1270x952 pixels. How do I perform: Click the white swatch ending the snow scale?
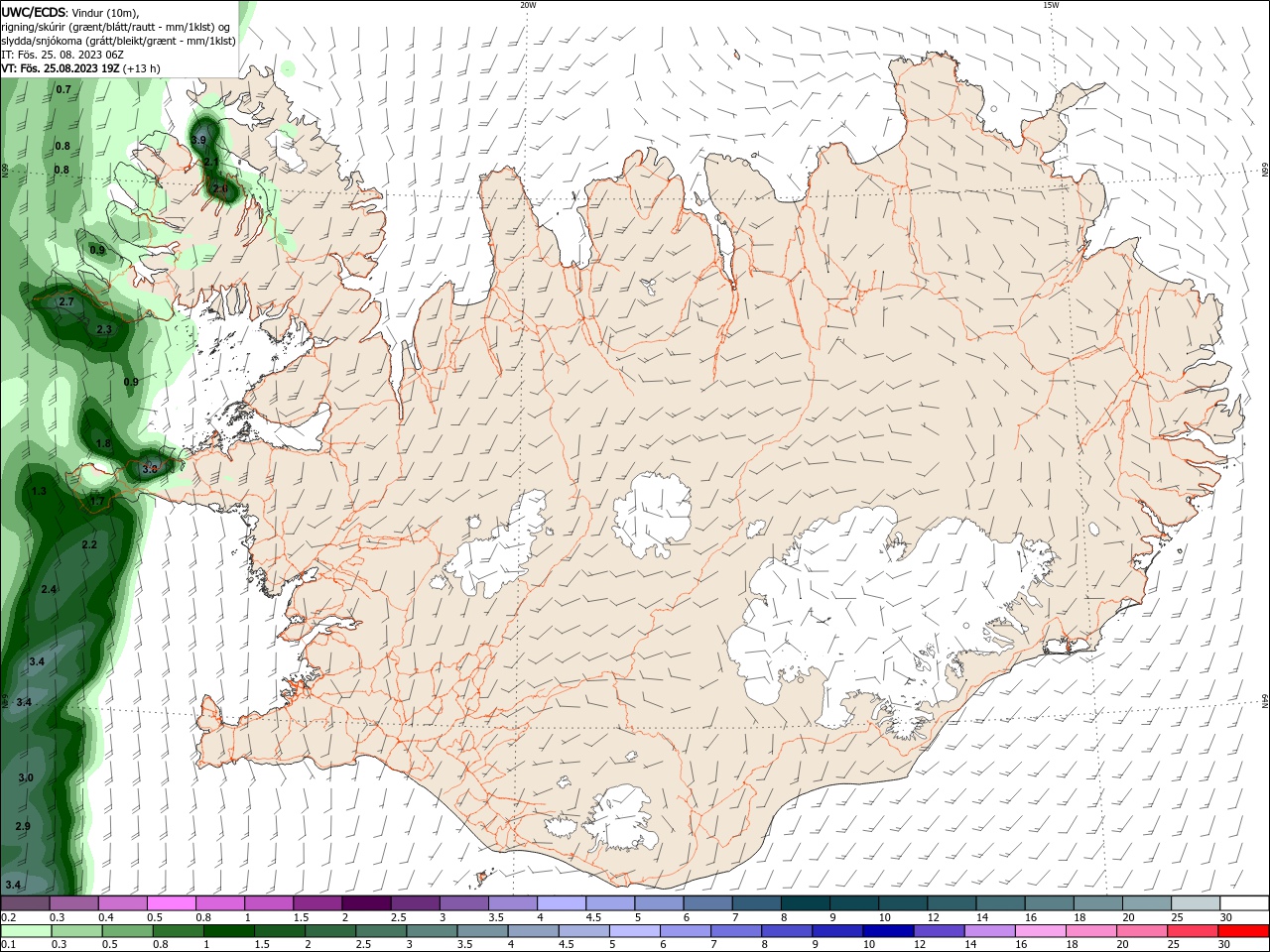1245,903
